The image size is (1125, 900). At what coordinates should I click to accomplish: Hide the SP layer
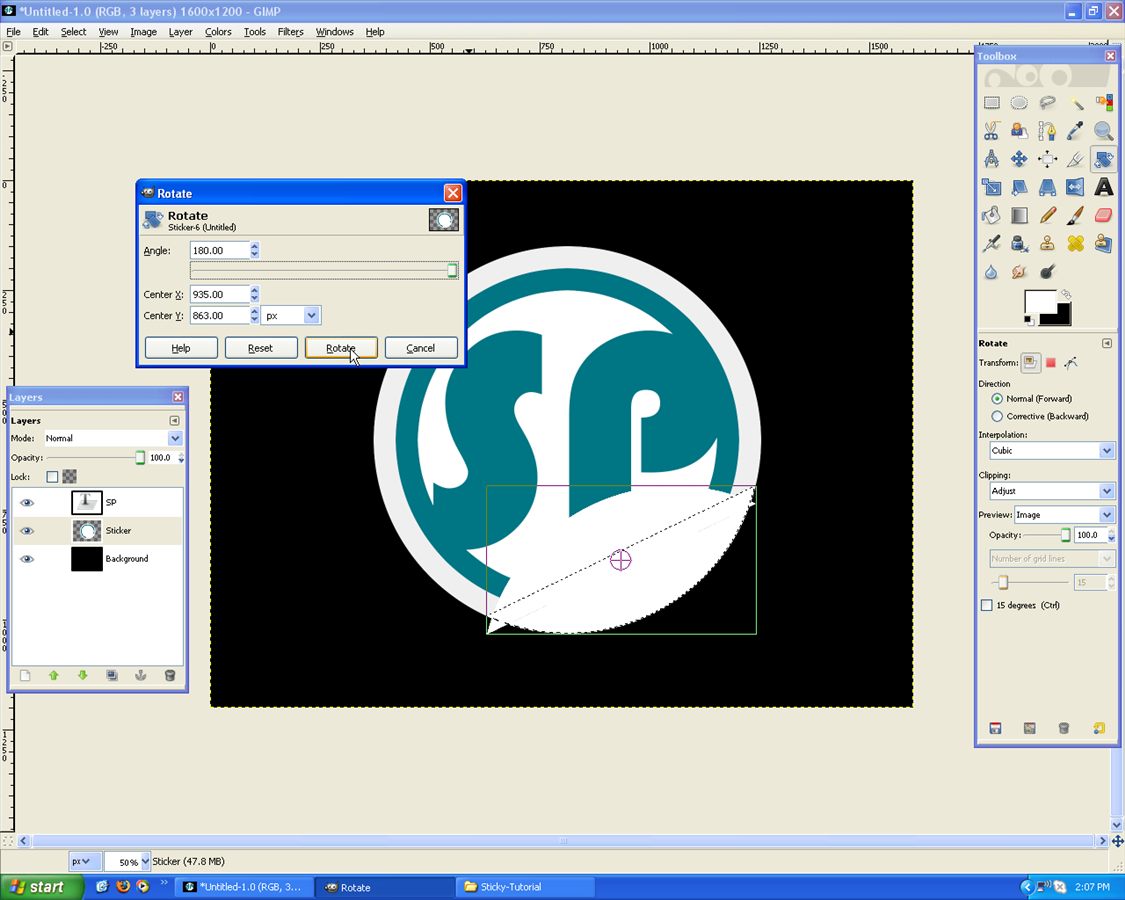tap(27, 502)
